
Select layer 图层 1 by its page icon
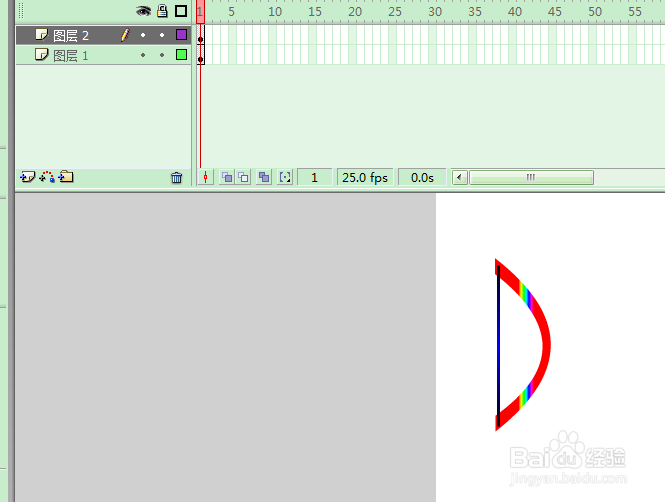(x=41, y=54)
